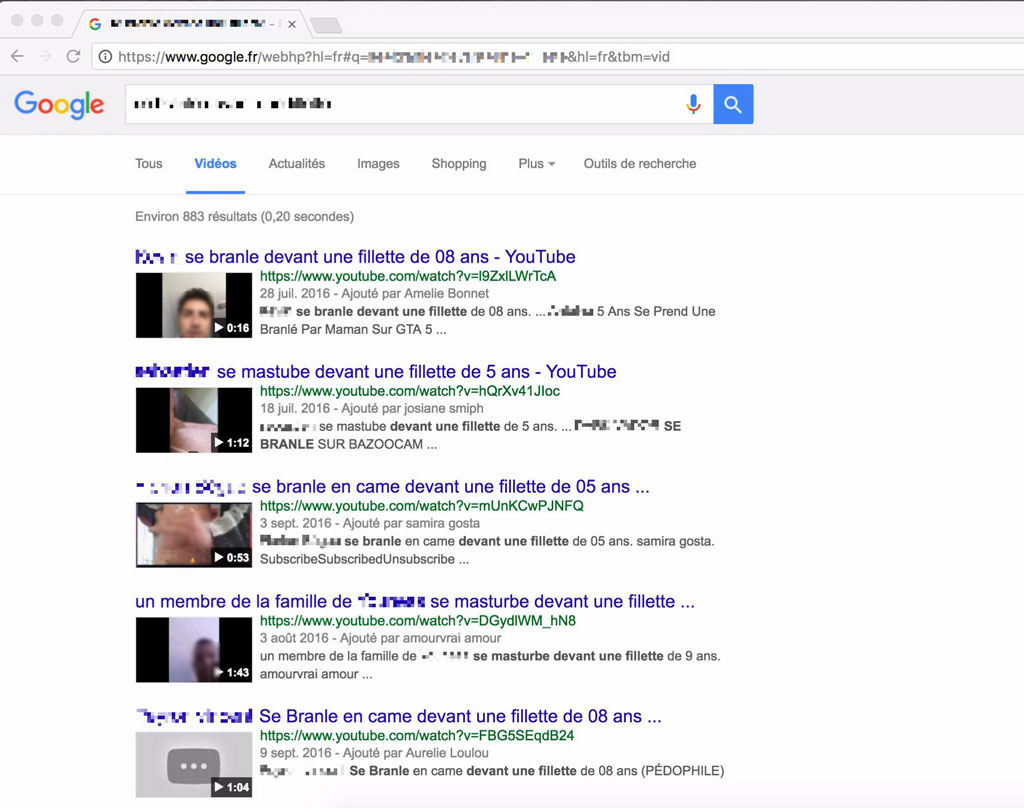
Task: Open the result URL ending I9ZxILWrTcA
Action: pyautogui.click(x=408, y=276)
